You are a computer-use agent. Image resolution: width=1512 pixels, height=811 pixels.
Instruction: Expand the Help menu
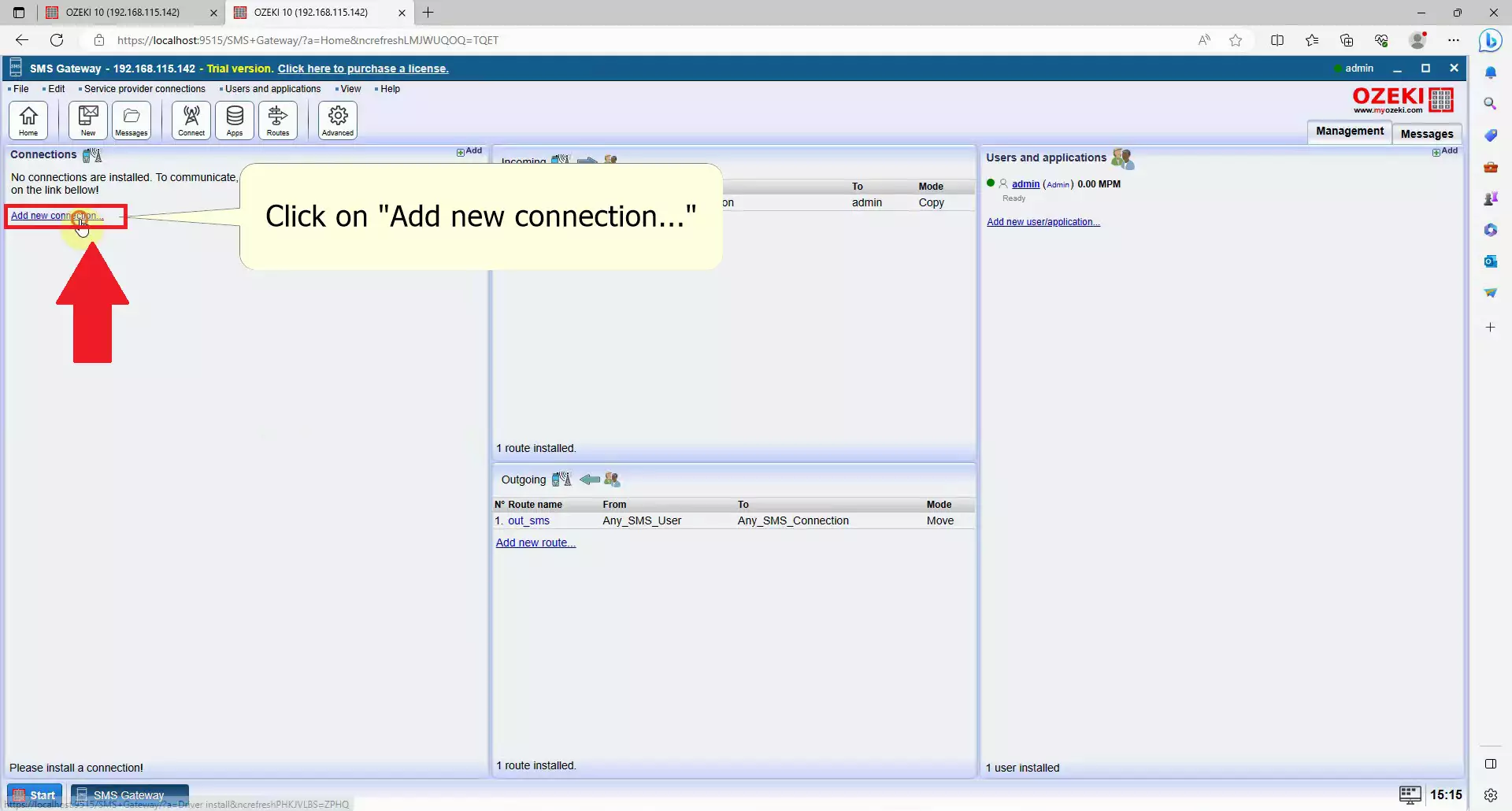(390, 89)
